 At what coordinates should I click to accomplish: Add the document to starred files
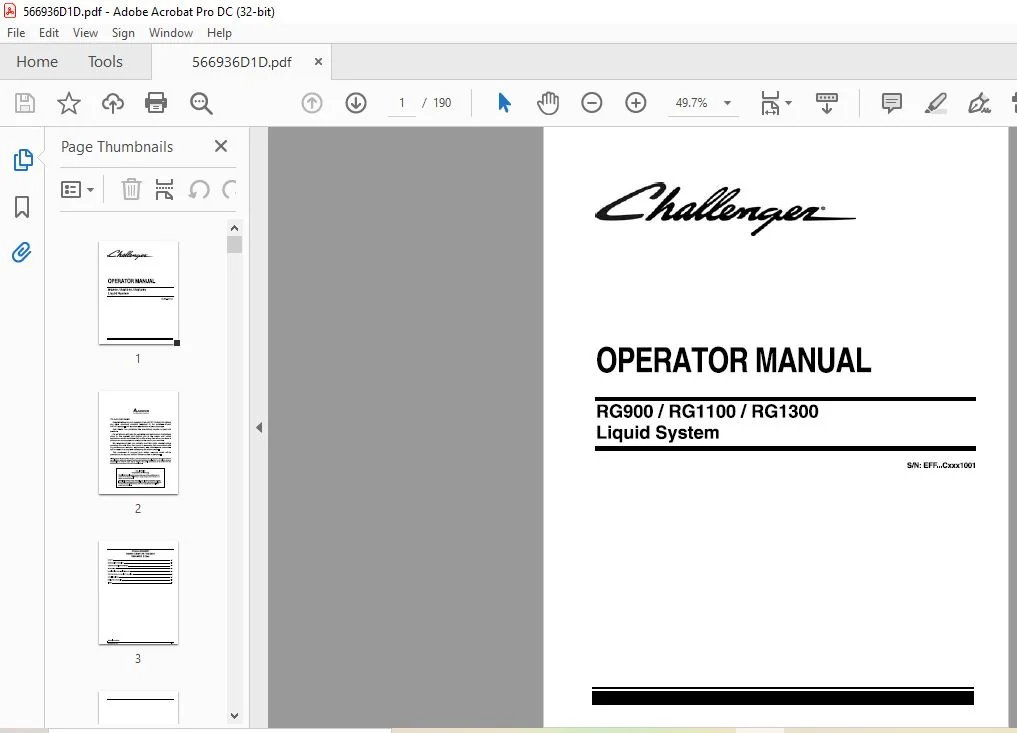pyautogui.click(x=69, y=103)
